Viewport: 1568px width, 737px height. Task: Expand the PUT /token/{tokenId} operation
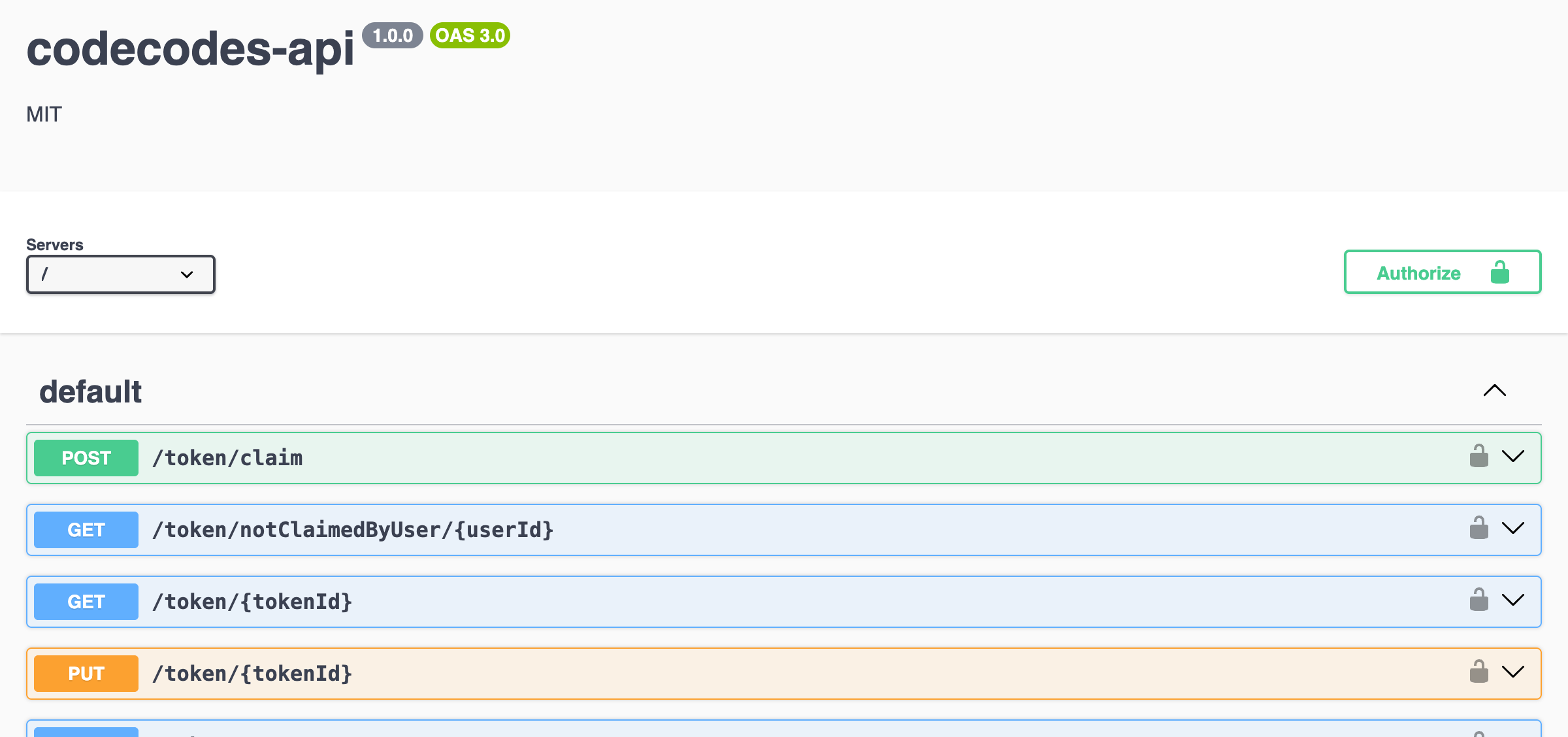[x=1514, y=673]
